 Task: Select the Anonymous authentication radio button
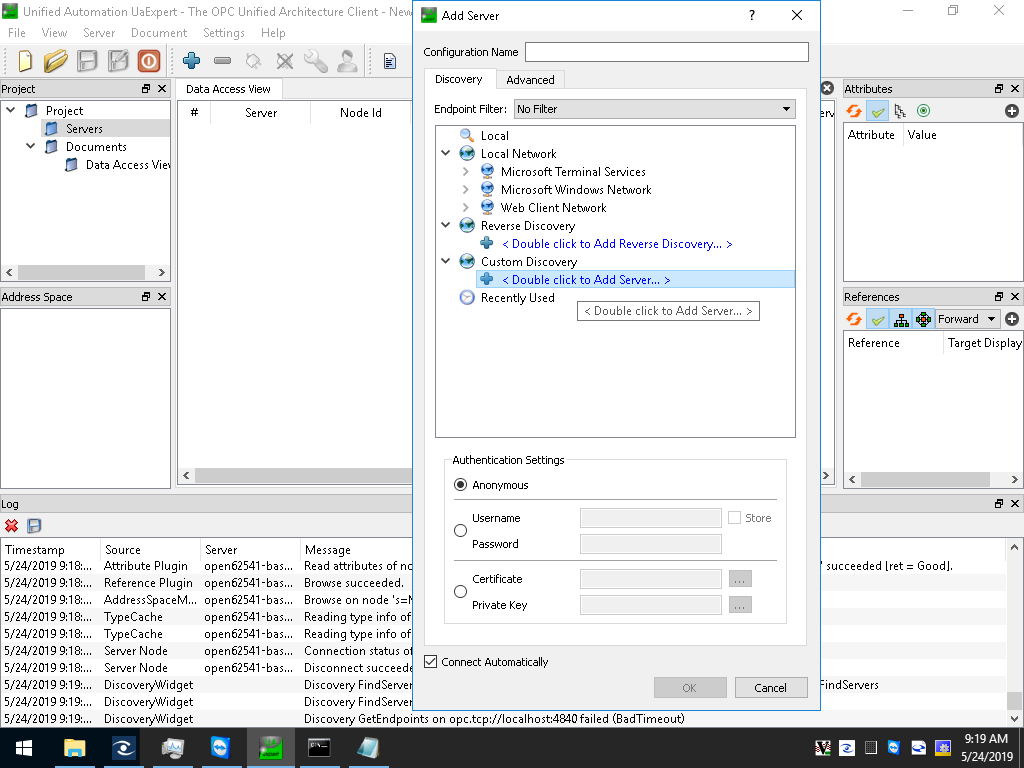click(x=460, y=485)
